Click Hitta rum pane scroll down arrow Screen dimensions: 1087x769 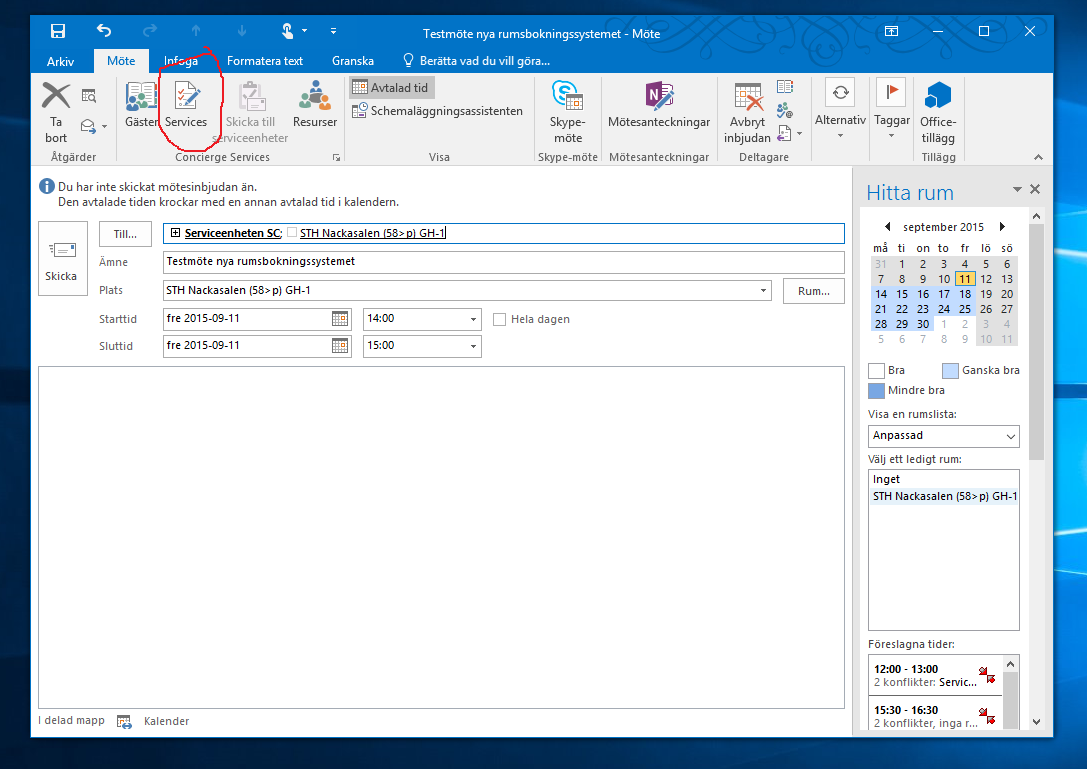pyautogui.click(x=1036, y=722)
